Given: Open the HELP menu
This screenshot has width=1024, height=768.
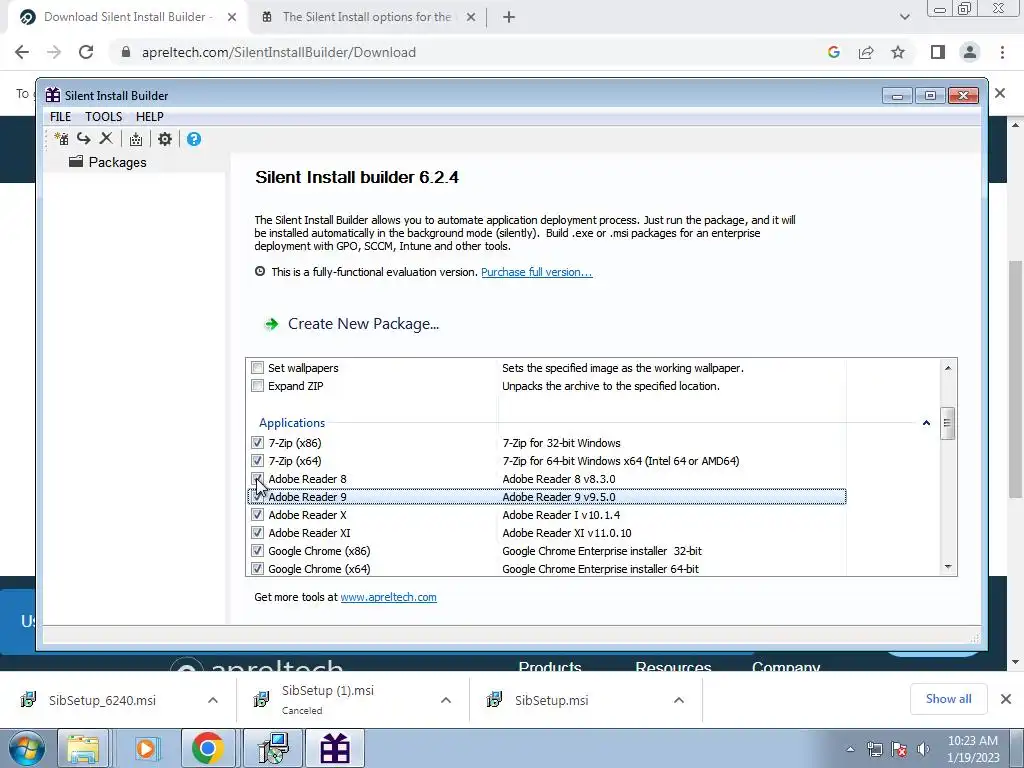Looking at the screenshot, I should tap(150, 116).
